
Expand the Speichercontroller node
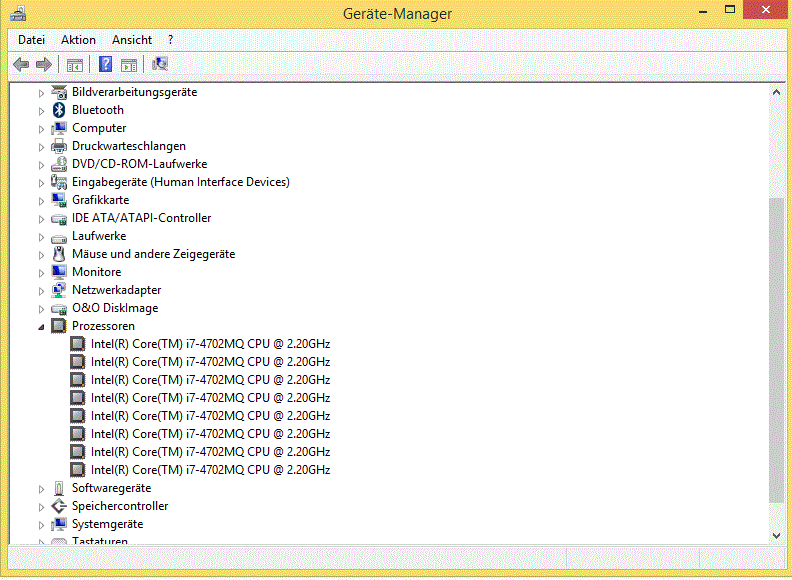coord(41,507)
